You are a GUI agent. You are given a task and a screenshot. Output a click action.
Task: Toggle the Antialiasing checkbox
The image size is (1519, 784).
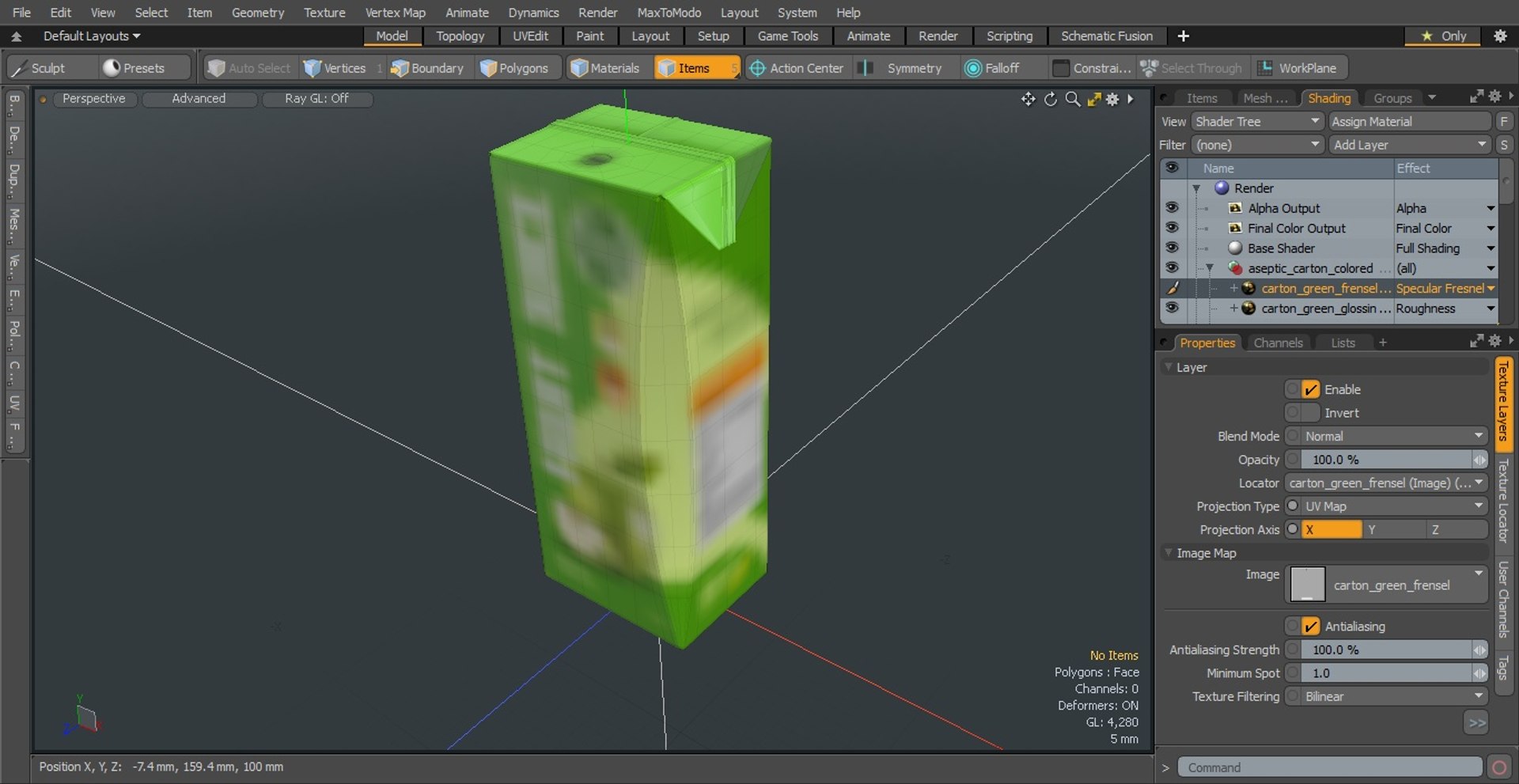(x=1310, y=626)
